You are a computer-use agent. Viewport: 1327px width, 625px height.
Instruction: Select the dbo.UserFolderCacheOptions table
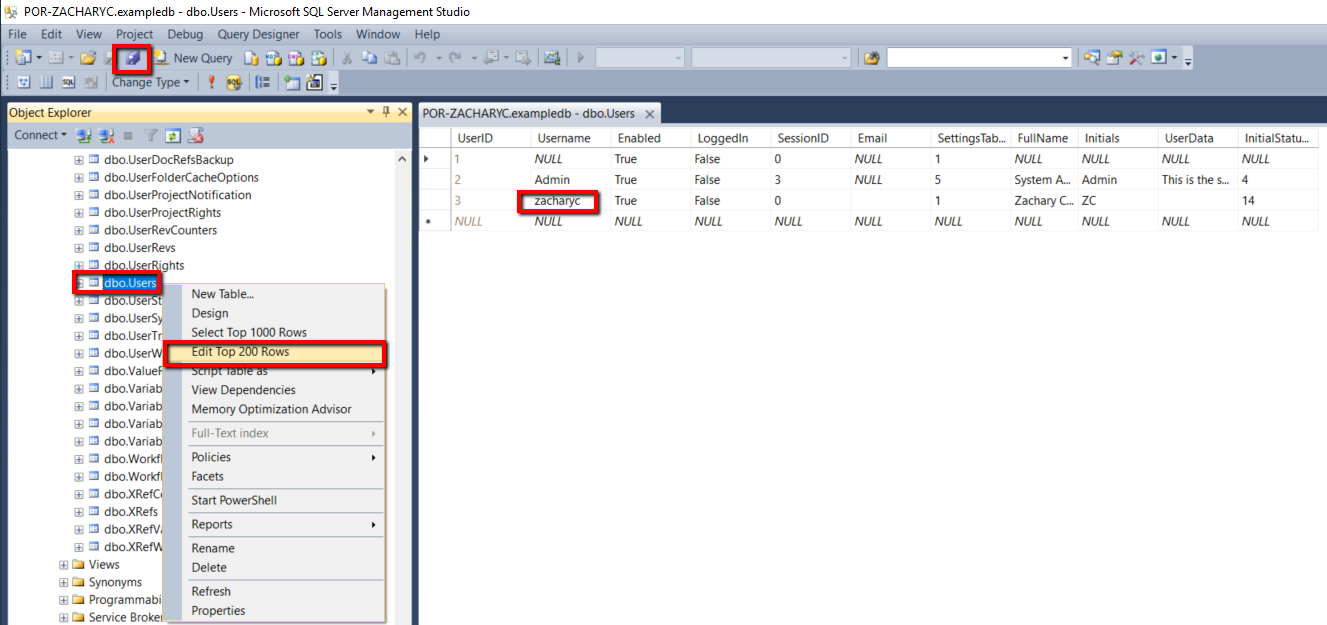tap(181, 177)
